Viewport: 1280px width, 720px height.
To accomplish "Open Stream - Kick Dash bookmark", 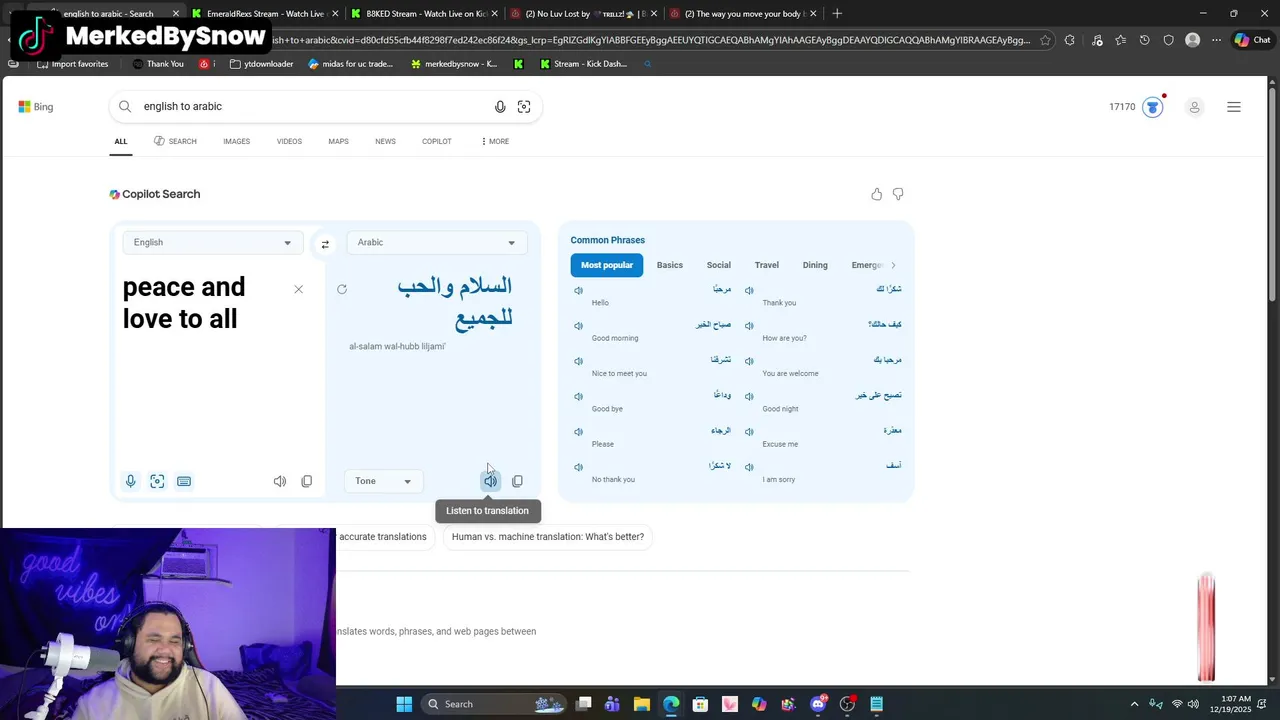I will 583,64.
